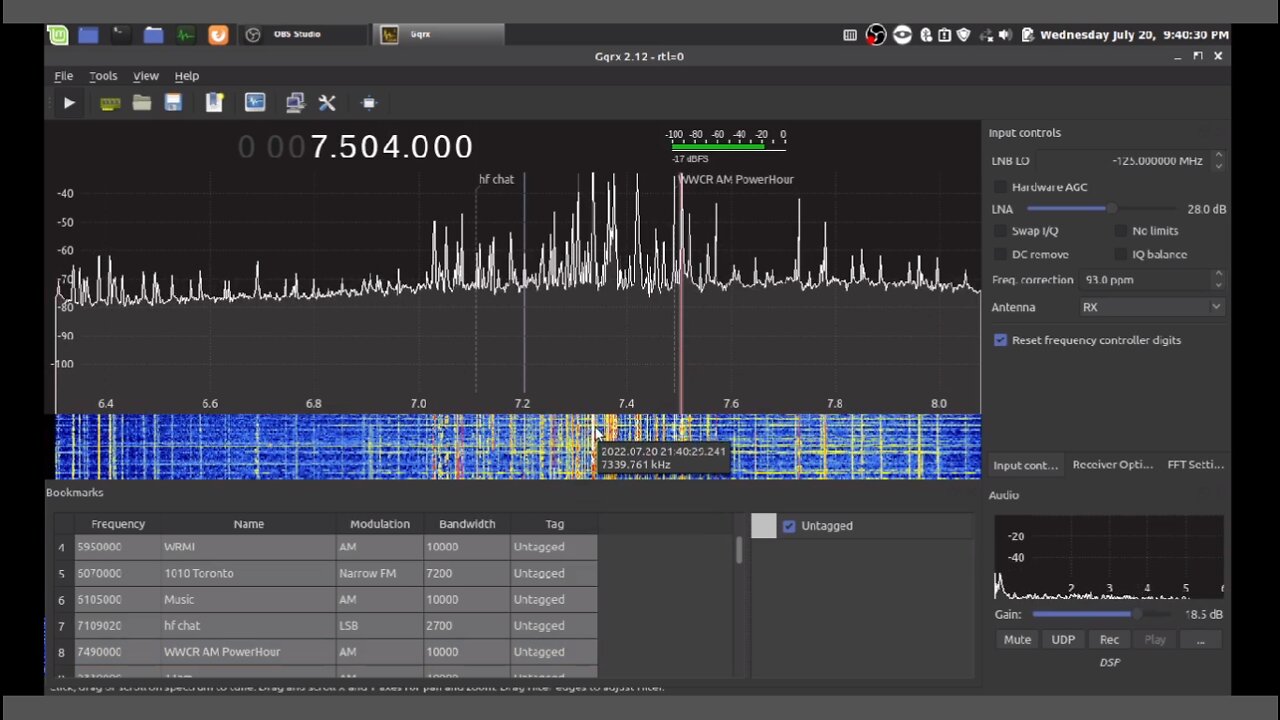Click the show desktop panel icon
Screen dimensions: 1280x720
[88, 35]
